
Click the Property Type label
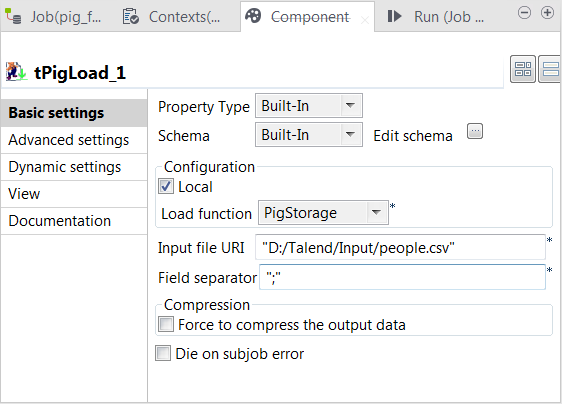(x=204, y=107)
